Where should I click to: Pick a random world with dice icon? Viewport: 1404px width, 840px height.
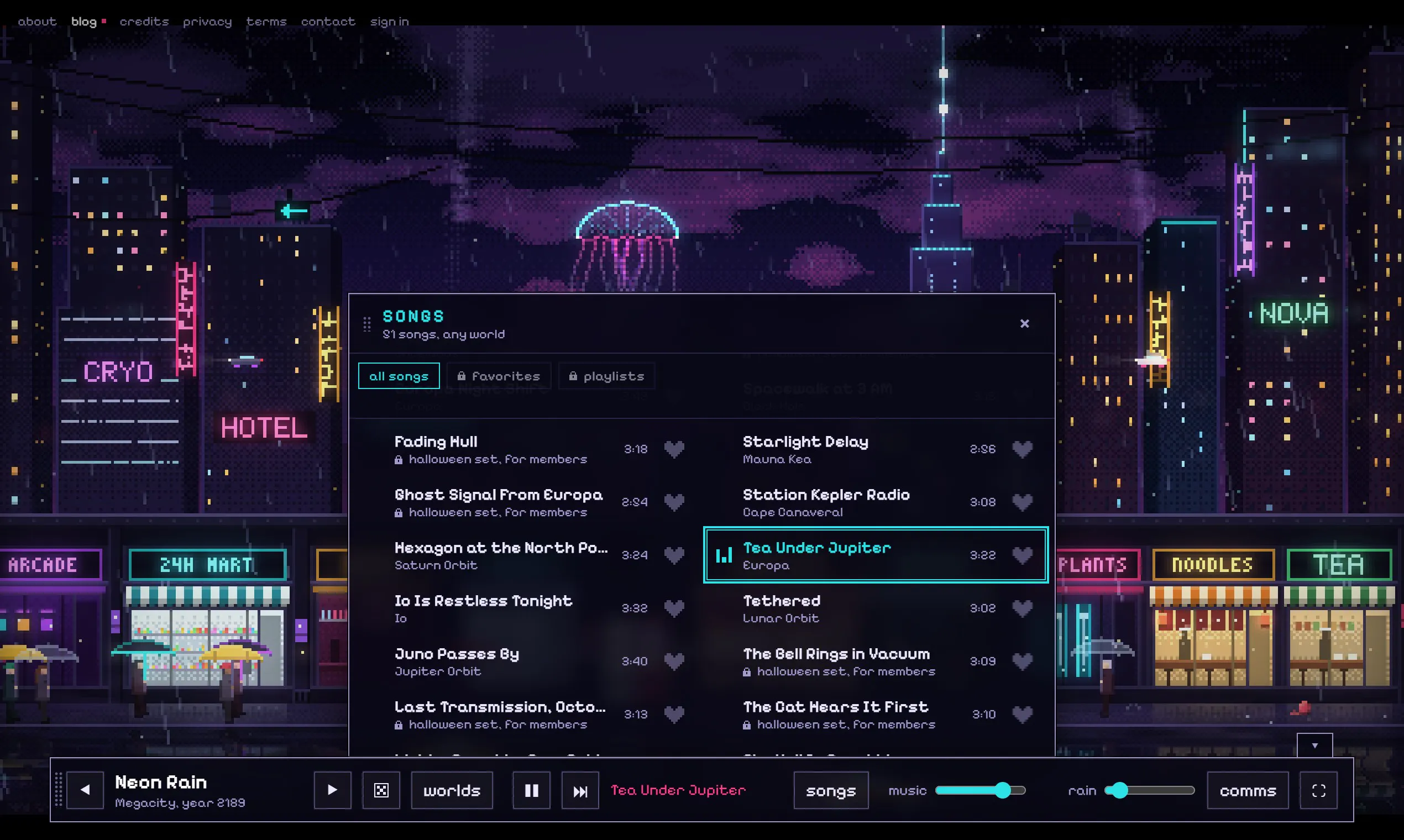(381, 790)
